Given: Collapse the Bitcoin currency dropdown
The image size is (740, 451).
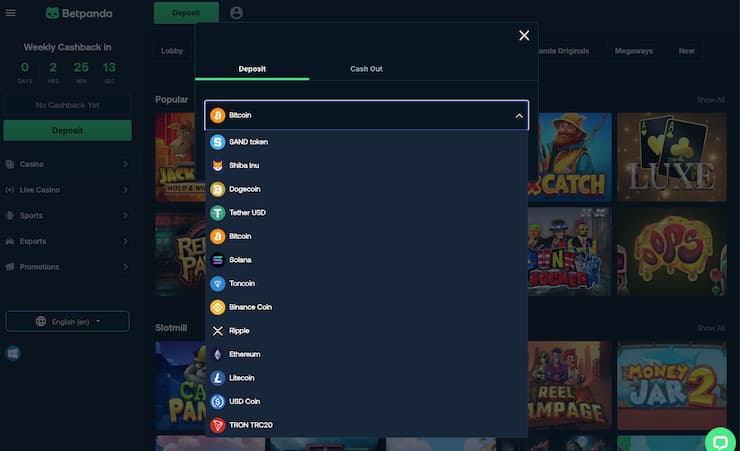Looking at the screenshot, I should click(518, 116).
